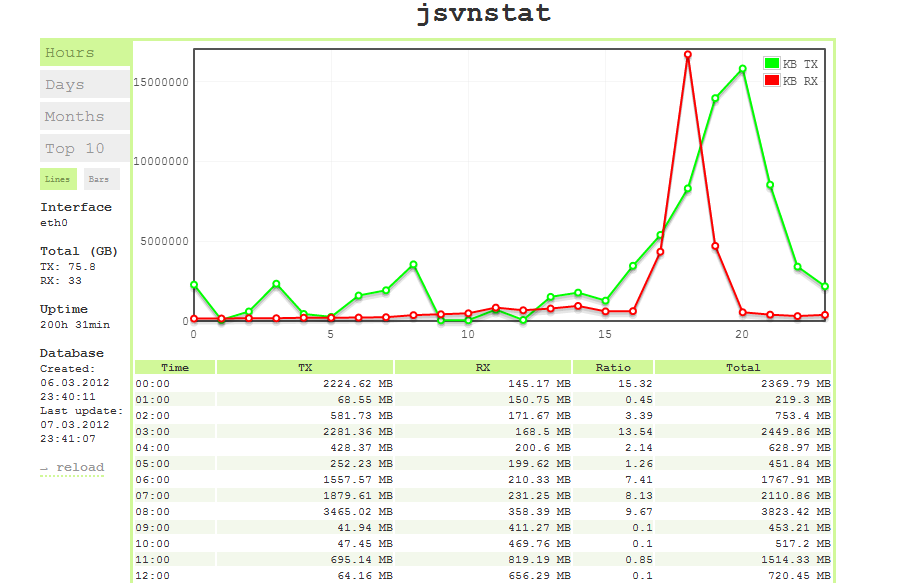Viewport: 920px width, 583px height.
Task: Click the RX value 150.75 MB
Action: point(539,399)
